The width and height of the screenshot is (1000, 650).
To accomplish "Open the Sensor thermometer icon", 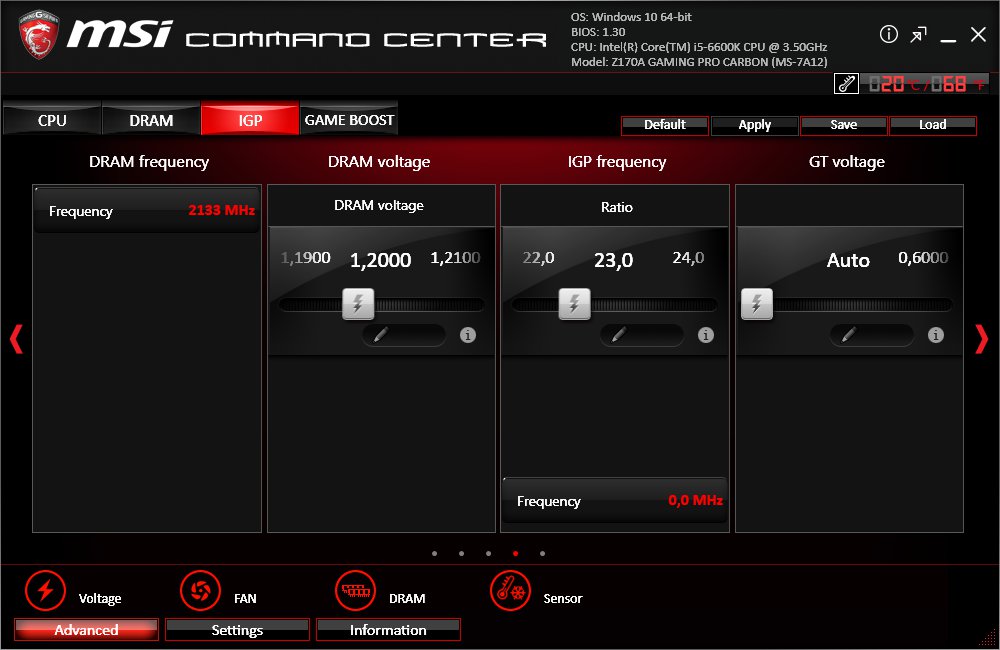I will 510,591.
